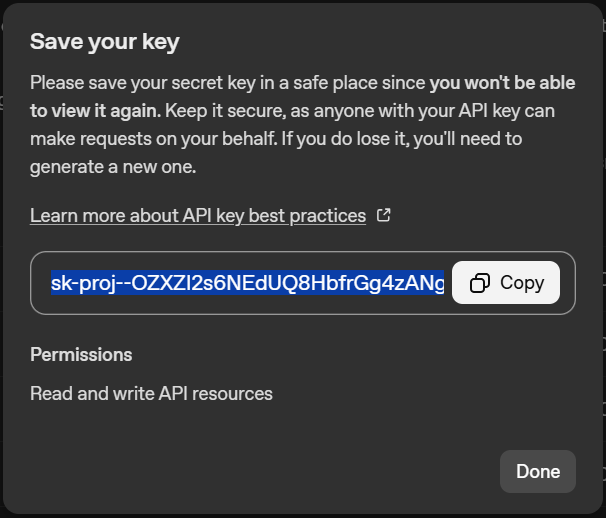Click the end of the visible key string

(x=437, y=283)
